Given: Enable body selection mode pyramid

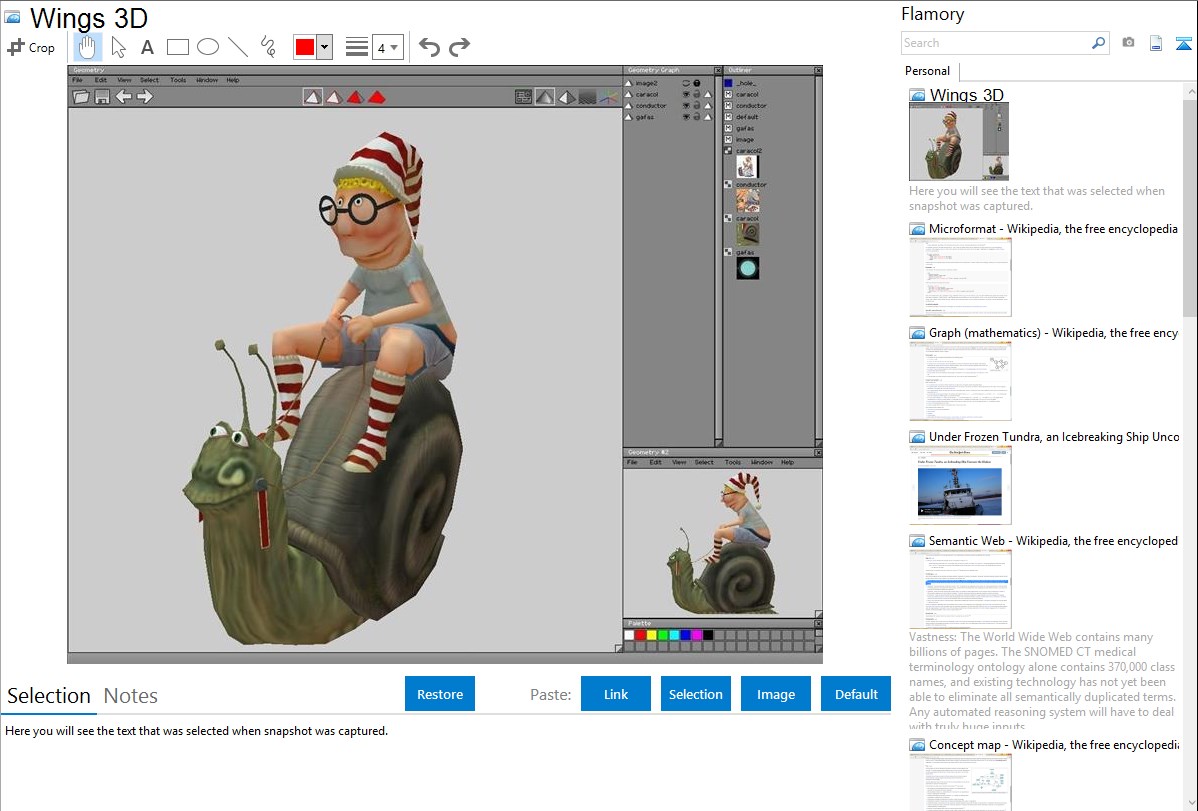Looking at the screenshot, I should click(x=377, y=97).
